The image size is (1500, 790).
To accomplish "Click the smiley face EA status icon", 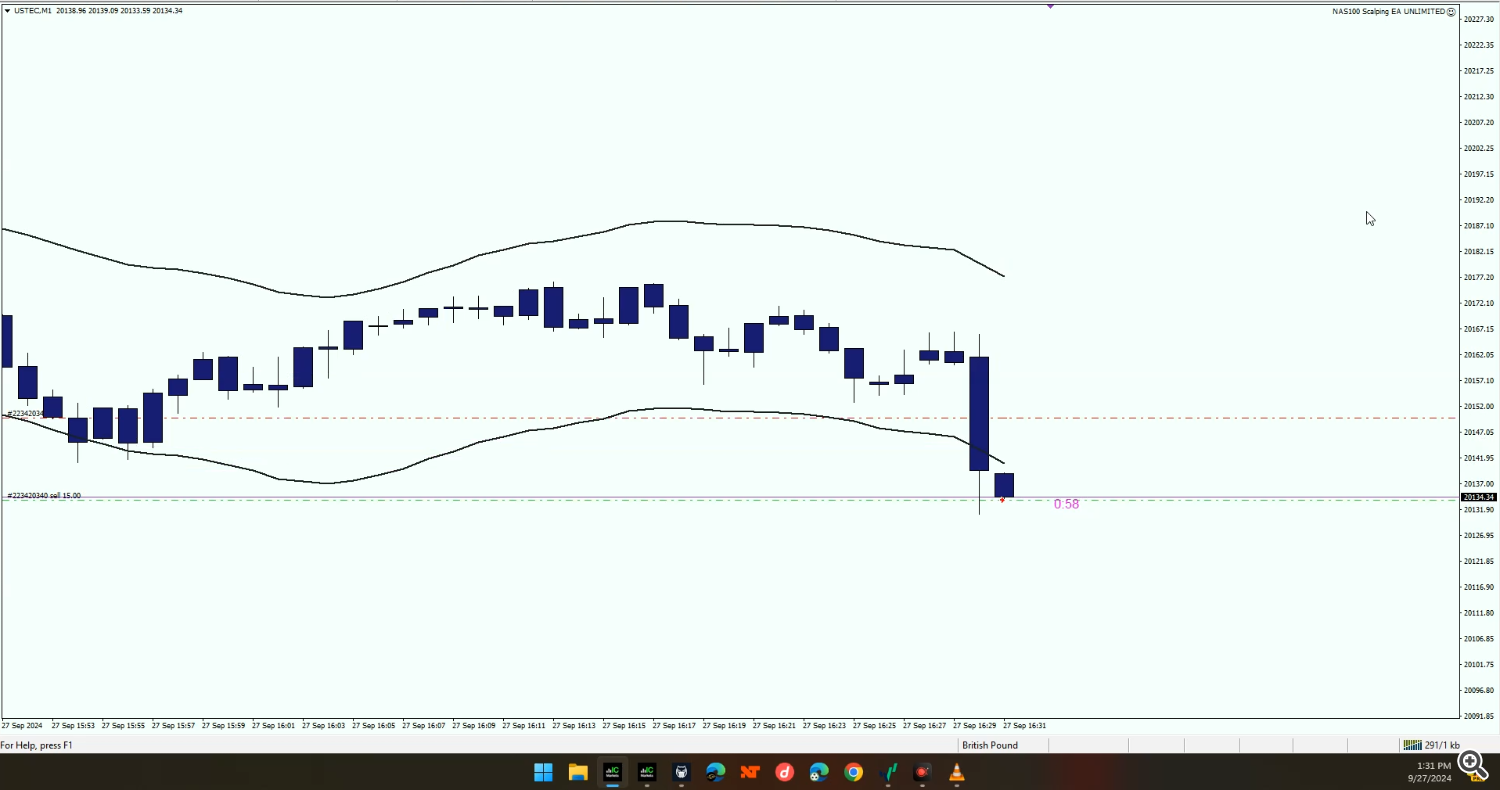I will (1451, 11).
